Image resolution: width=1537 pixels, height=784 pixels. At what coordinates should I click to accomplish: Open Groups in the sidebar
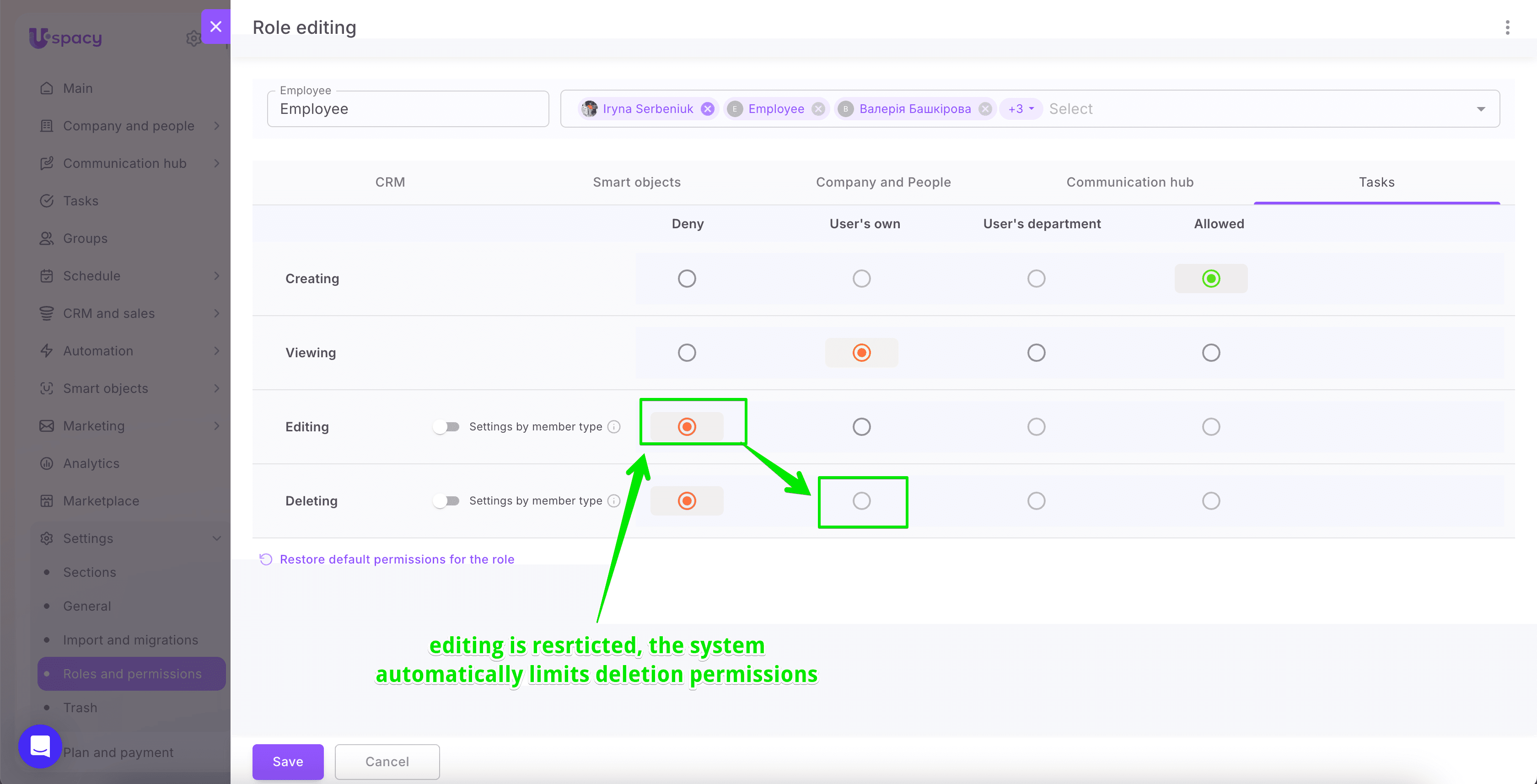[x=86, y=239]
